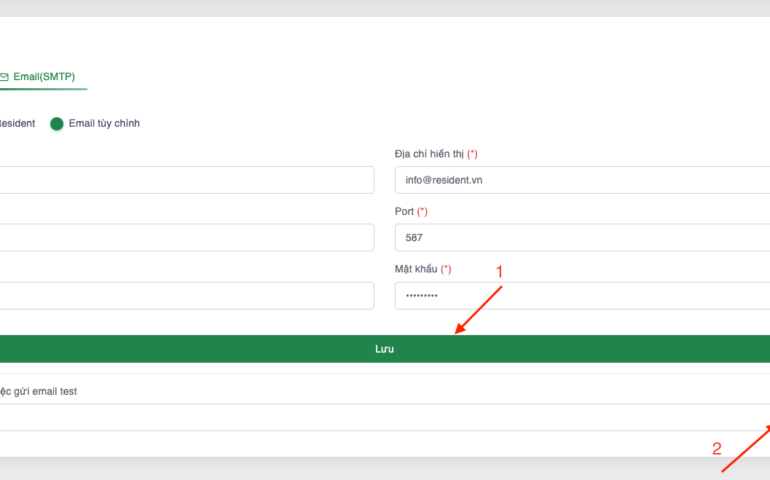This screenshot has width=770, height=480.
Task: Focus the empty field left of password
Action: tap(186, 296)
